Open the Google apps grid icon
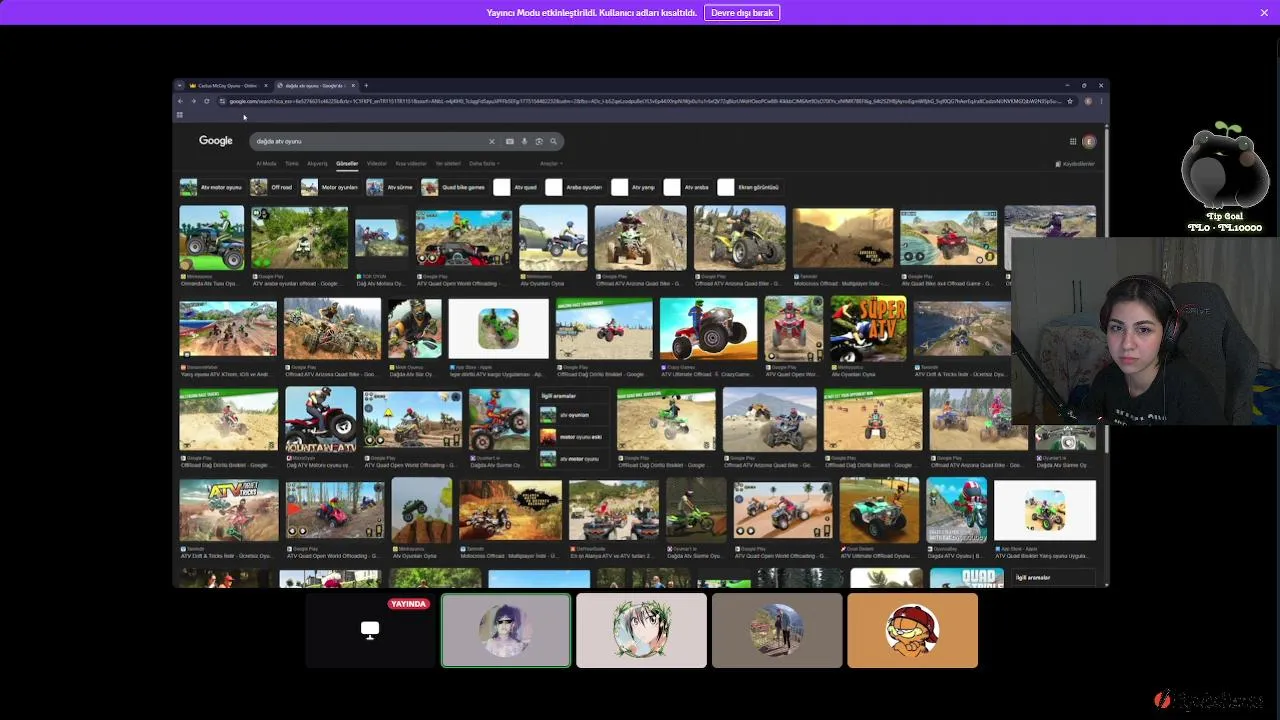 click(x=1073, y=141)
